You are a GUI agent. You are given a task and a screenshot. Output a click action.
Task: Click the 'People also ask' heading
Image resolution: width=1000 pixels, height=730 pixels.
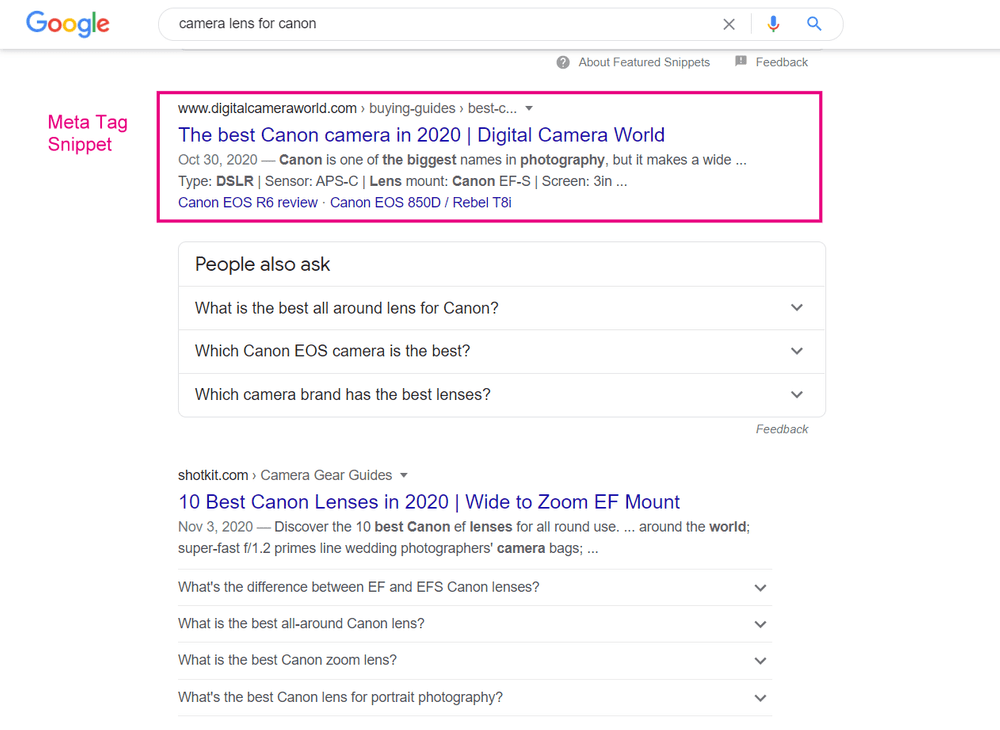pyautogui.click(x=263, y=265)
